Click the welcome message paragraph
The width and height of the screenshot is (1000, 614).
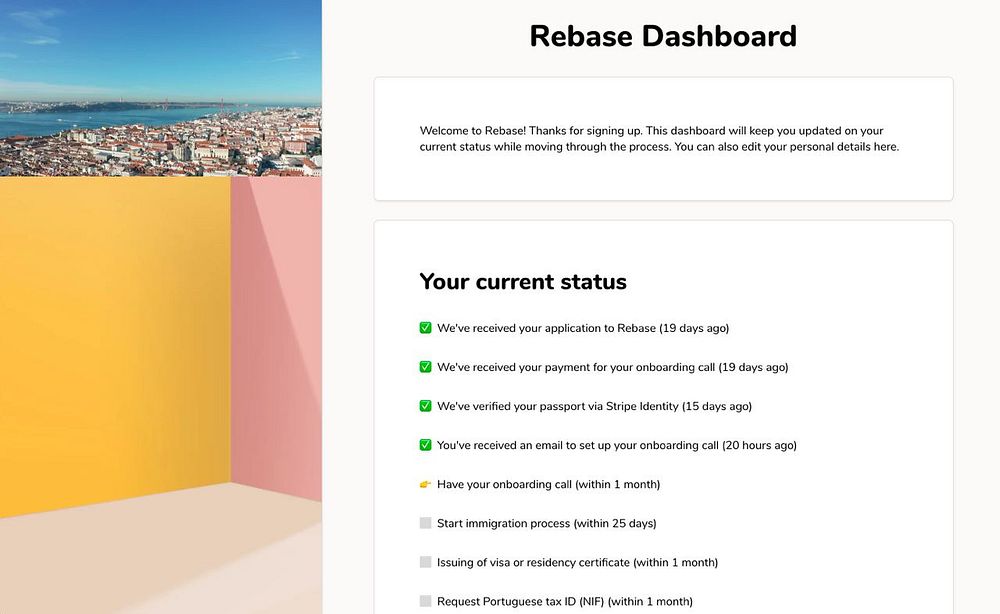[659, 139]
